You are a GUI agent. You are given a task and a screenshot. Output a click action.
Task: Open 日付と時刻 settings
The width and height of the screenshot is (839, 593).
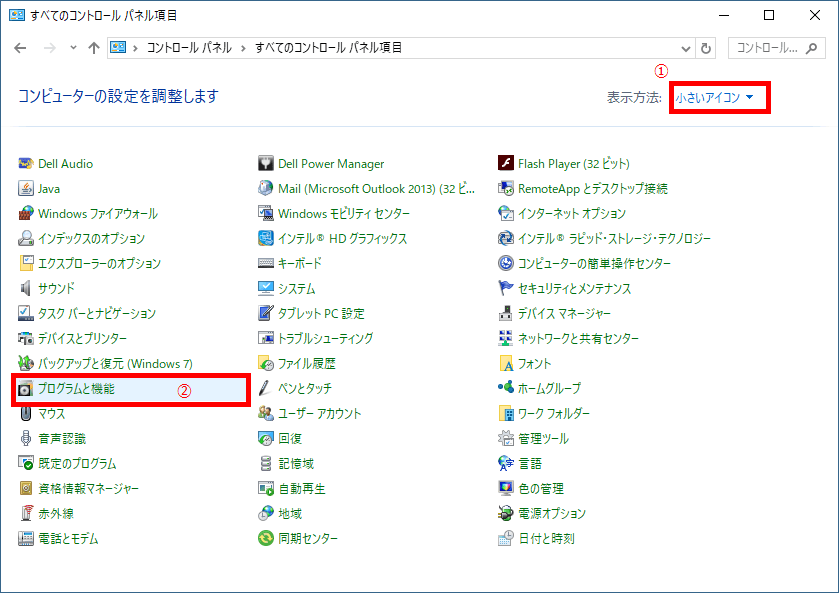pyautogui.click(x=546, y=538)
